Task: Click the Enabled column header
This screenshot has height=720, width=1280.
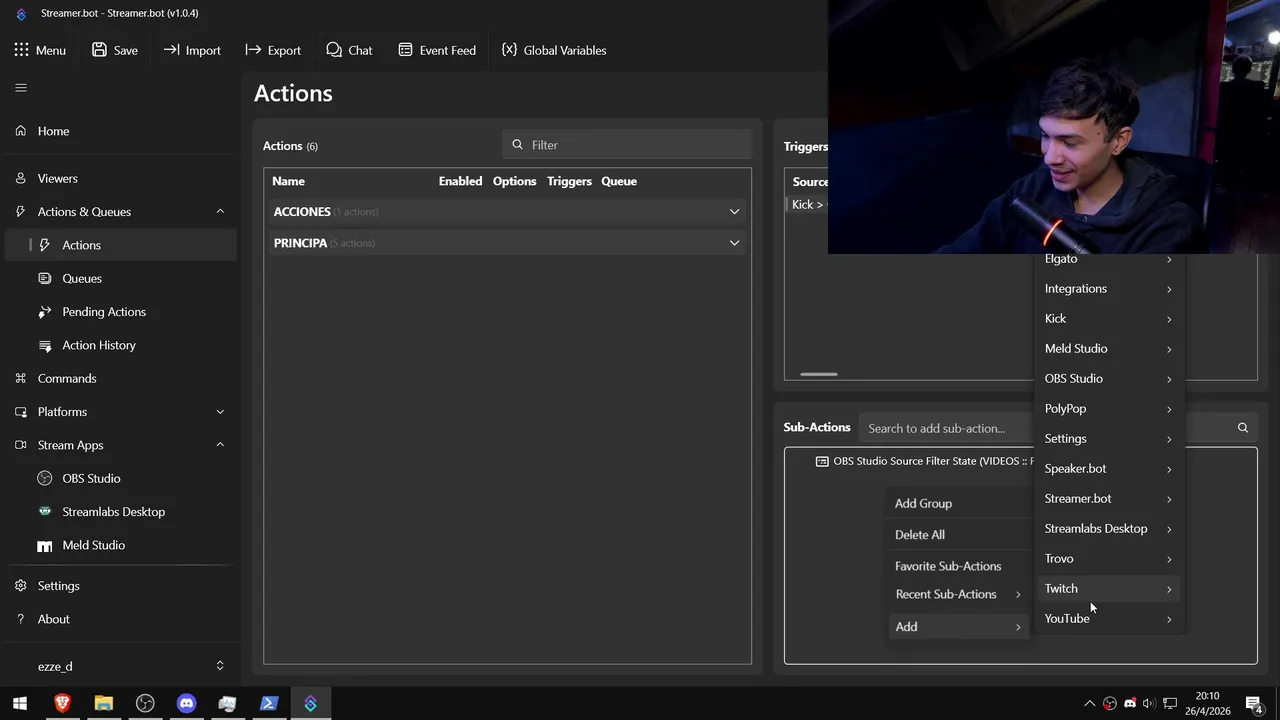Action: (x=460, y=181)
